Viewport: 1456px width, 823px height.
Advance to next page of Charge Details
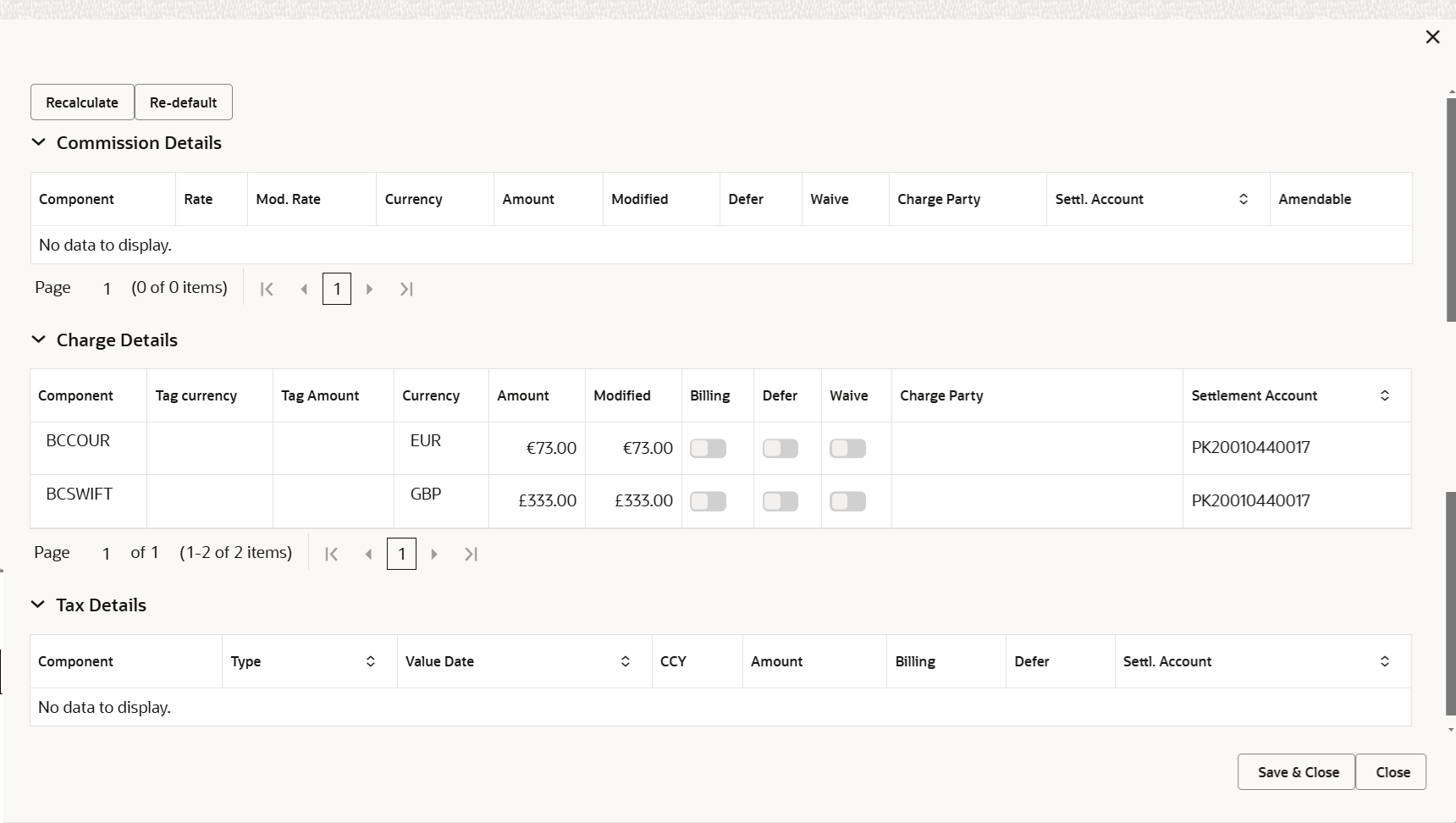(x=434, y=554)
